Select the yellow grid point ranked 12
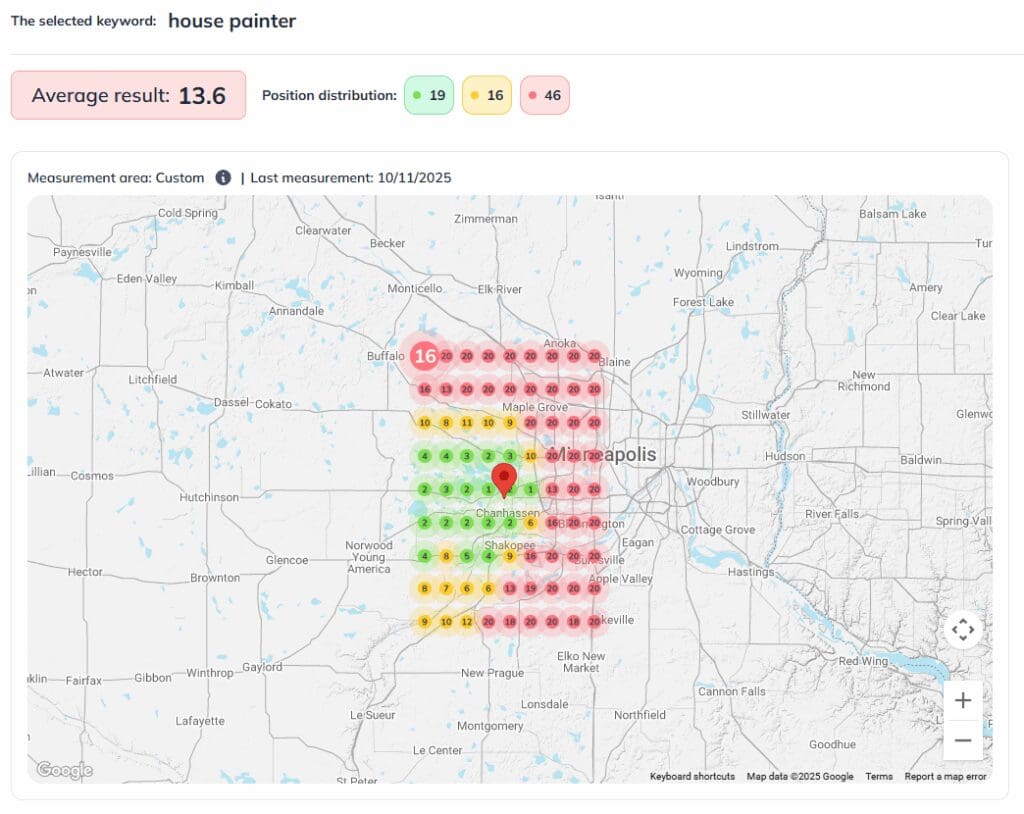 (x=467, y=622)
